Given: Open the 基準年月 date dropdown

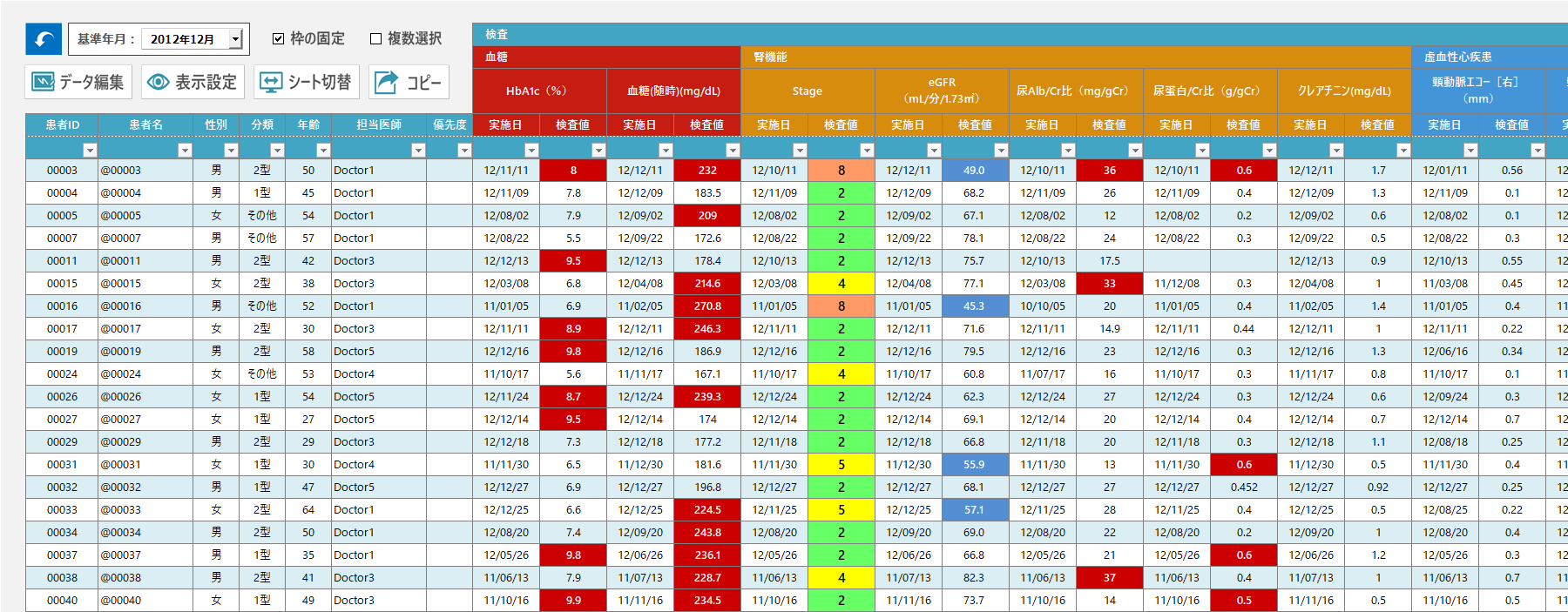Looking at the screenshot, I should coord(235,39).
